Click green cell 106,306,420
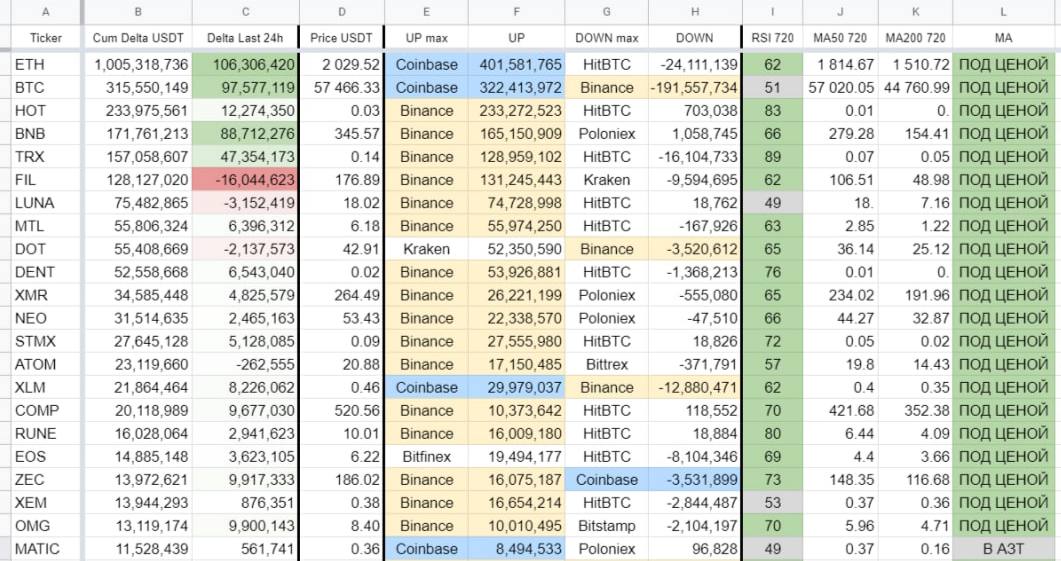 (x=245, y=65)
